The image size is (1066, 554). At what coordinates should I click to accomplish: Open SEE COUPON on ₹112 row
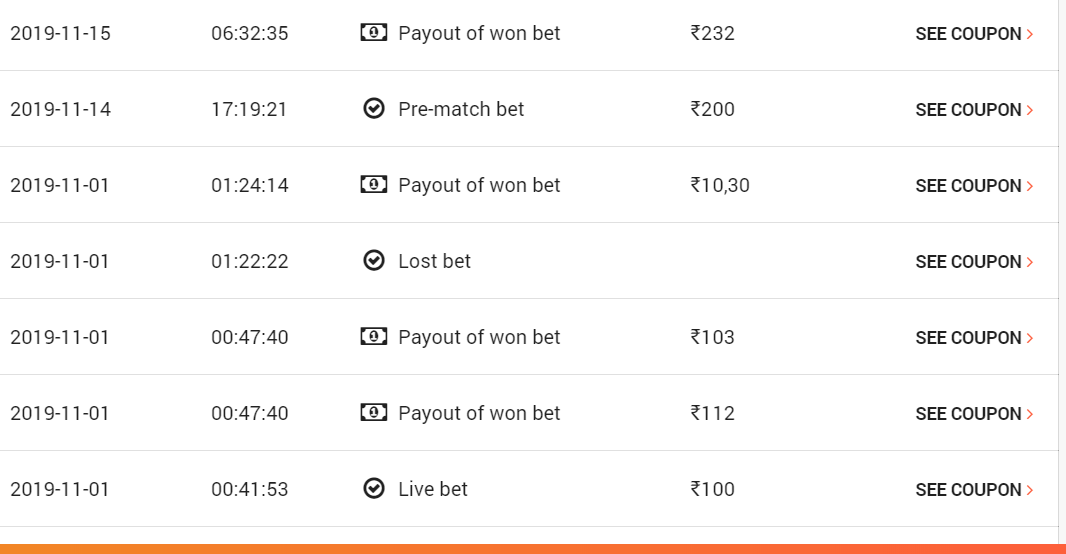point(974,415)
